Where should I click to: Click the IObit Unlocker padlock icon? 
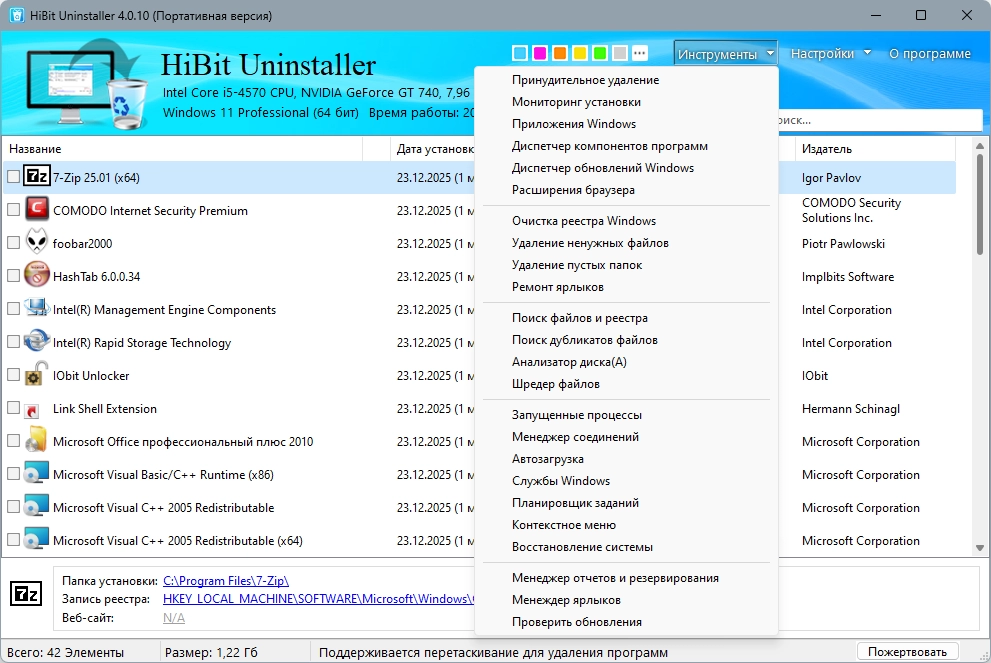(36, 374)
